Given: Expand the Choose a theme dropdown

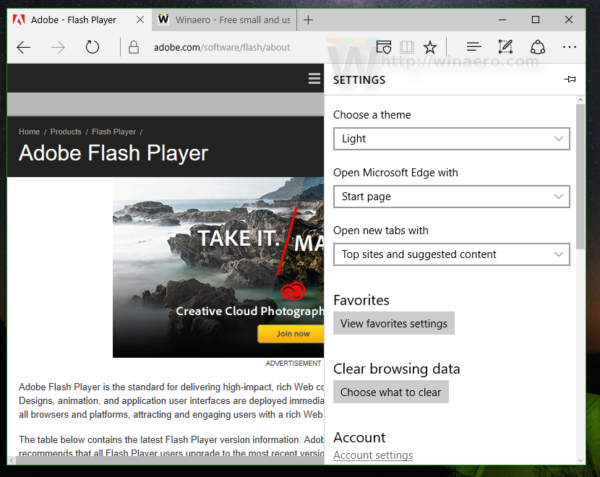Looking at the screenshot, I should point(451,139).
